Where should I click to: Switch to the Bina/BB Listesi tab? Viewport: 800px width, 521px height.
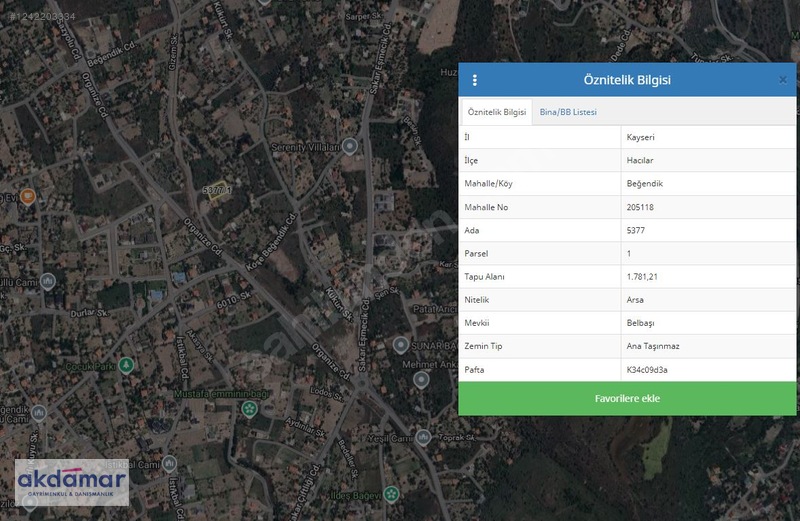[568, 112]
